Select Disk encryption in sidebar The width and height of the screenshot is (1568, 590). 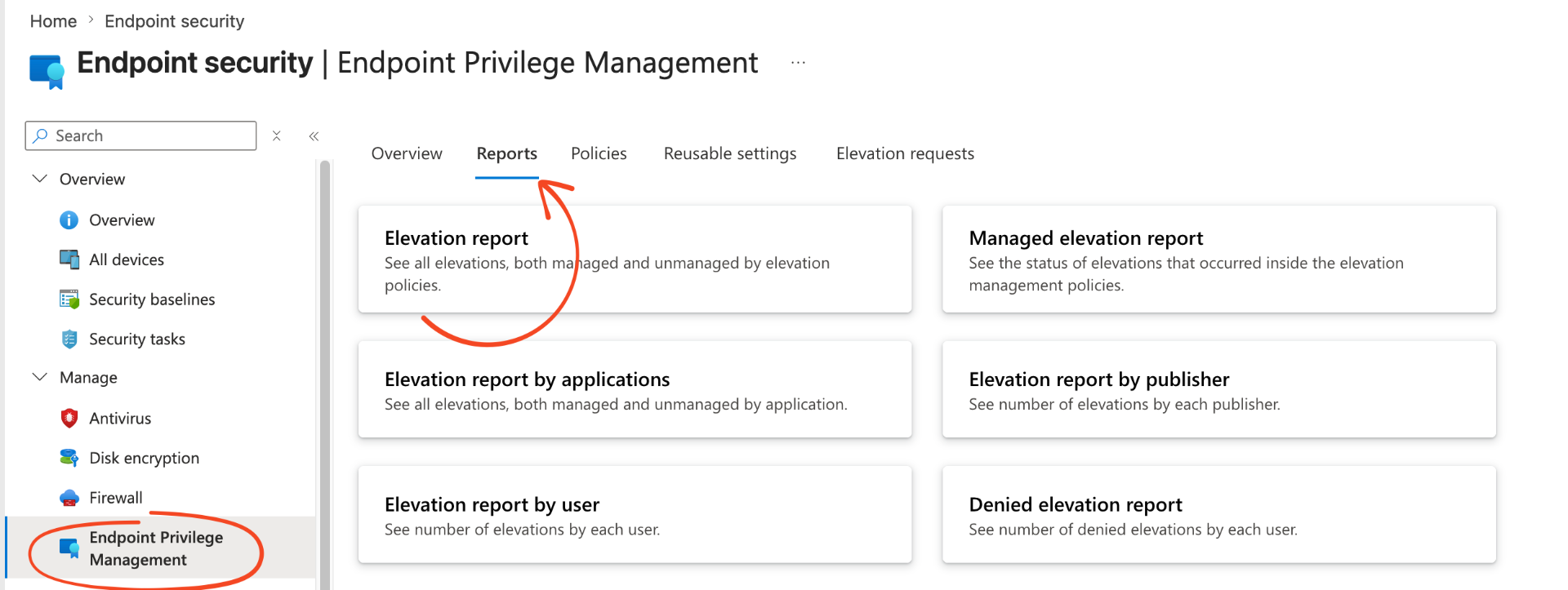pyautogui.click(x=144, y=458)
